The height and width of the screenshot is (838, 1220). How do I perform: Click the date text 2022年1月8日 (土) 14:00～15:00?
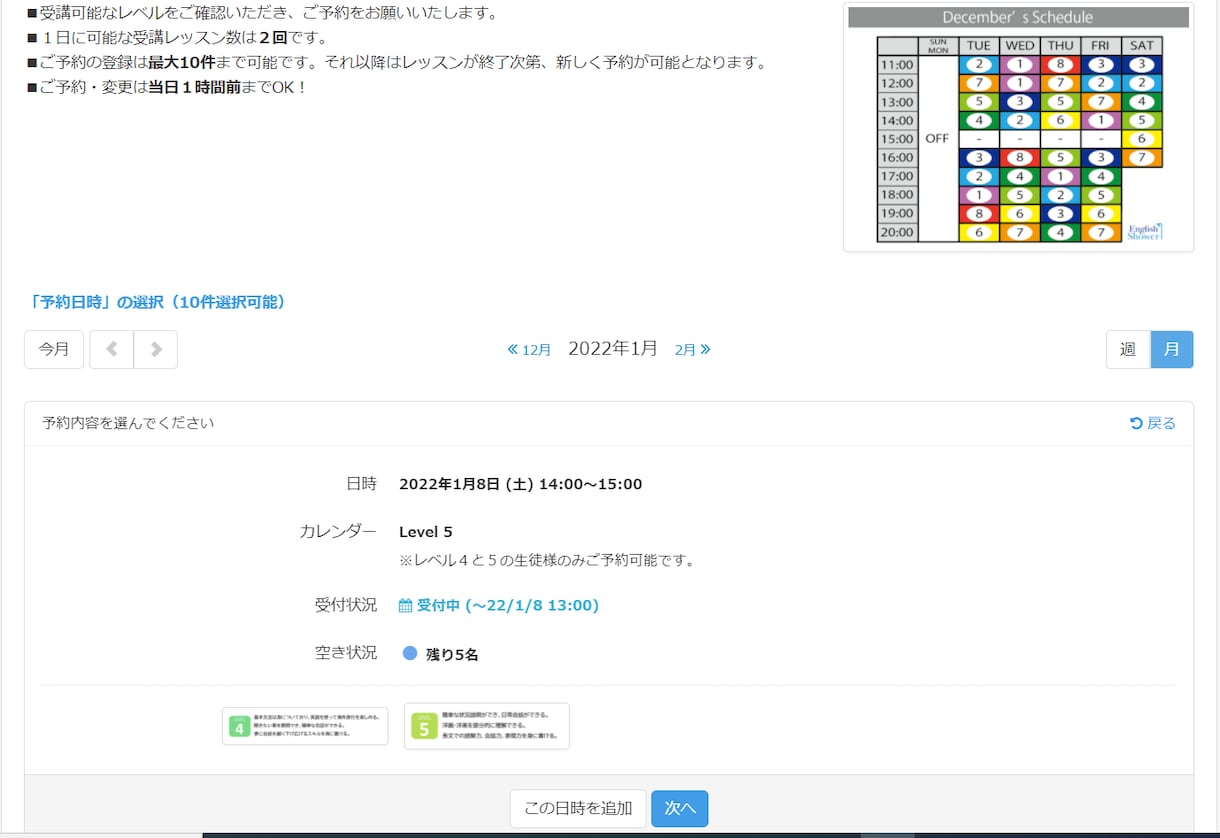[x=520, y=484]
